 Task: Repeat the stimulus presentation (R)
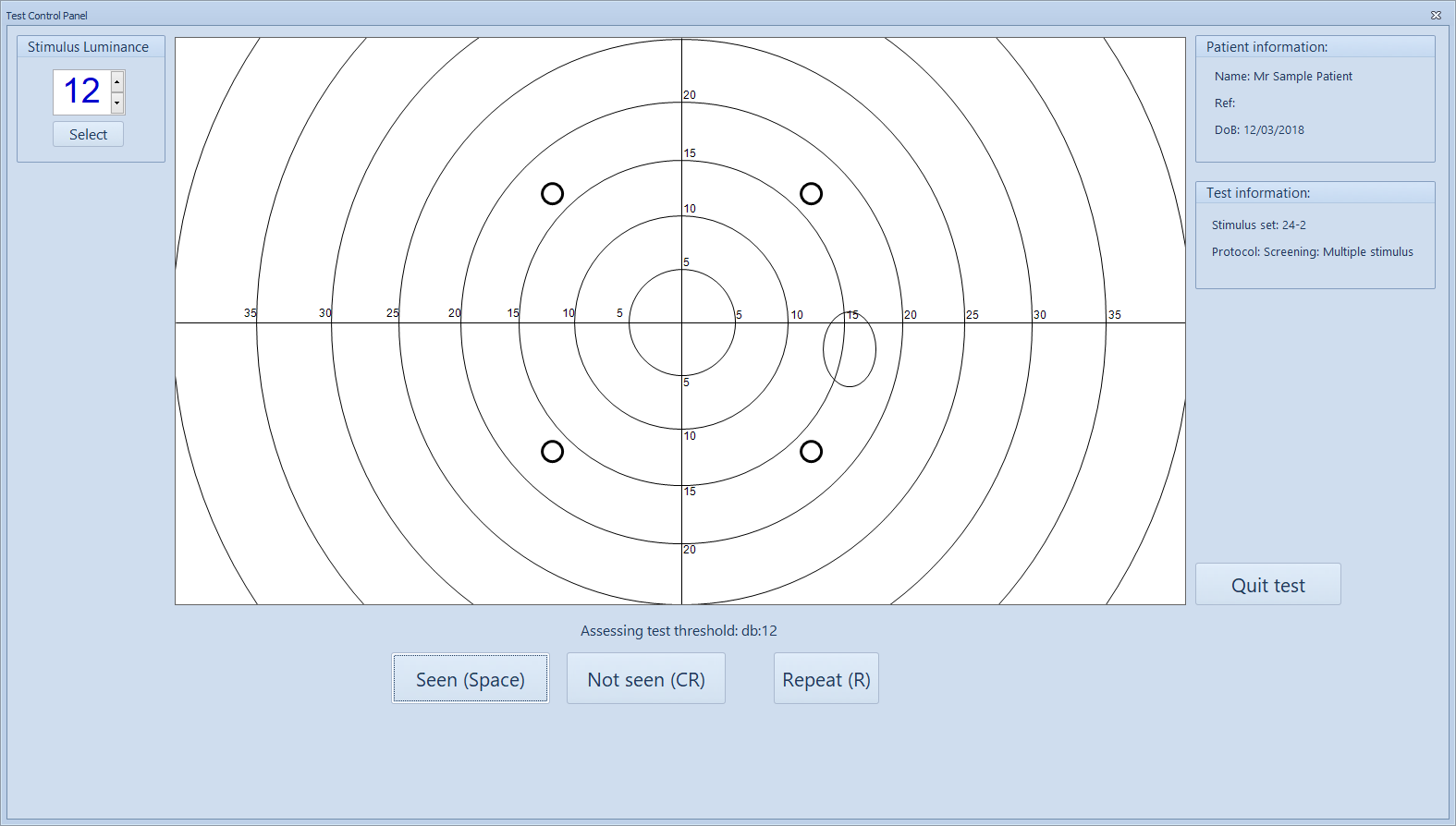[826, 679]
